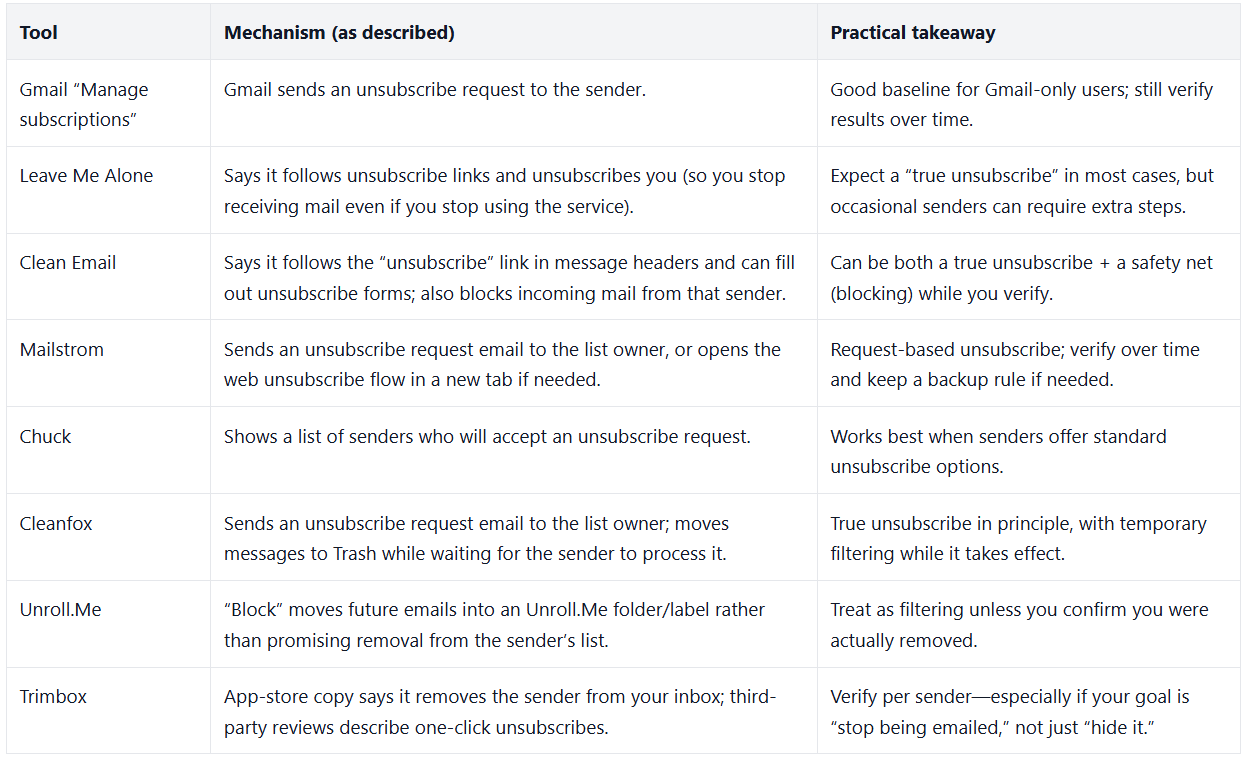
Task: Click the "Mailstrom" tool name
Action: (x=62, y=350)
